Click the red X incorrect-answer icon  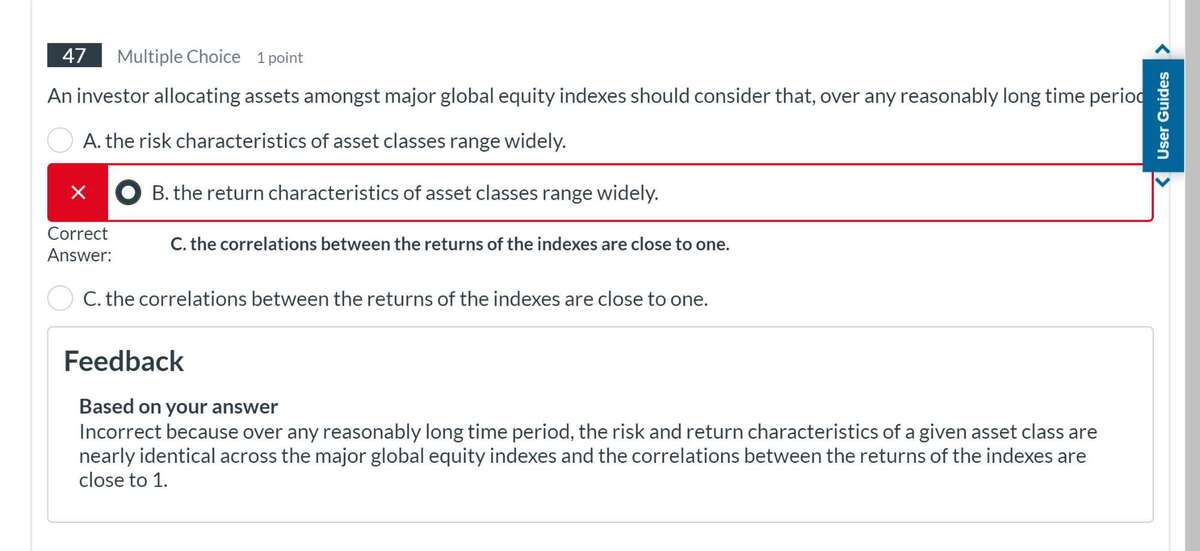coord(76,193)
